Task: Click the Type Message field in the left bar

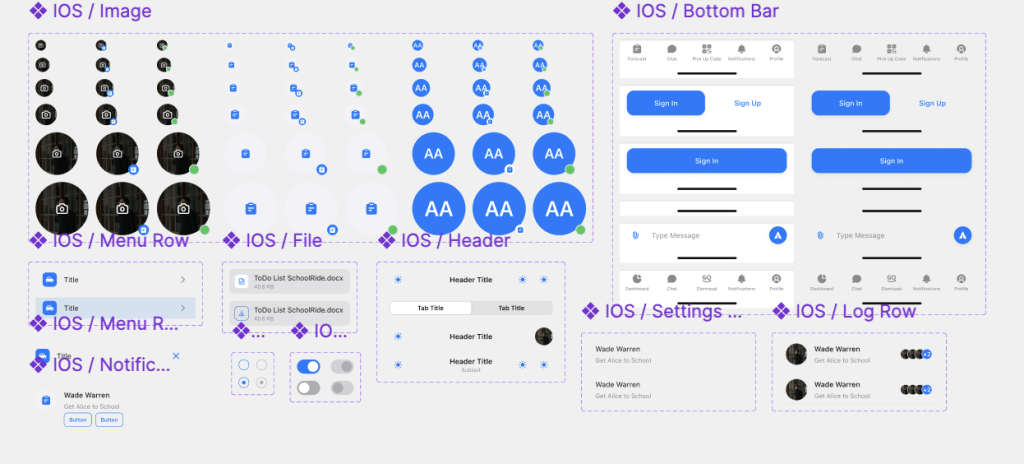Action: [700, 235]
